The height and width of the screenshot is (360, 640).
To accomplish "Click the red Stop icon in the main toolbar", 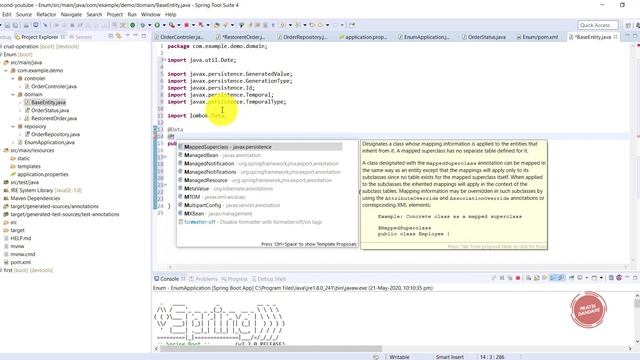I will coord(187,25).
